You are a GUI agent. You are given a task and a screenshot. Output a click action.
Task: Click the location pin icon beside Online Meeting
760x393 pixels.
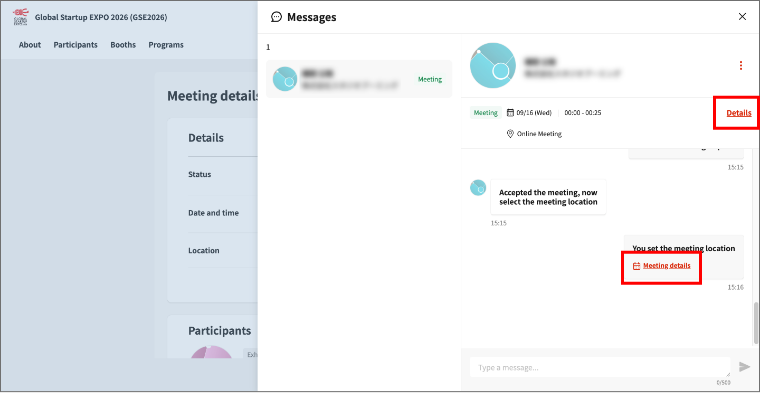point(510,133)
